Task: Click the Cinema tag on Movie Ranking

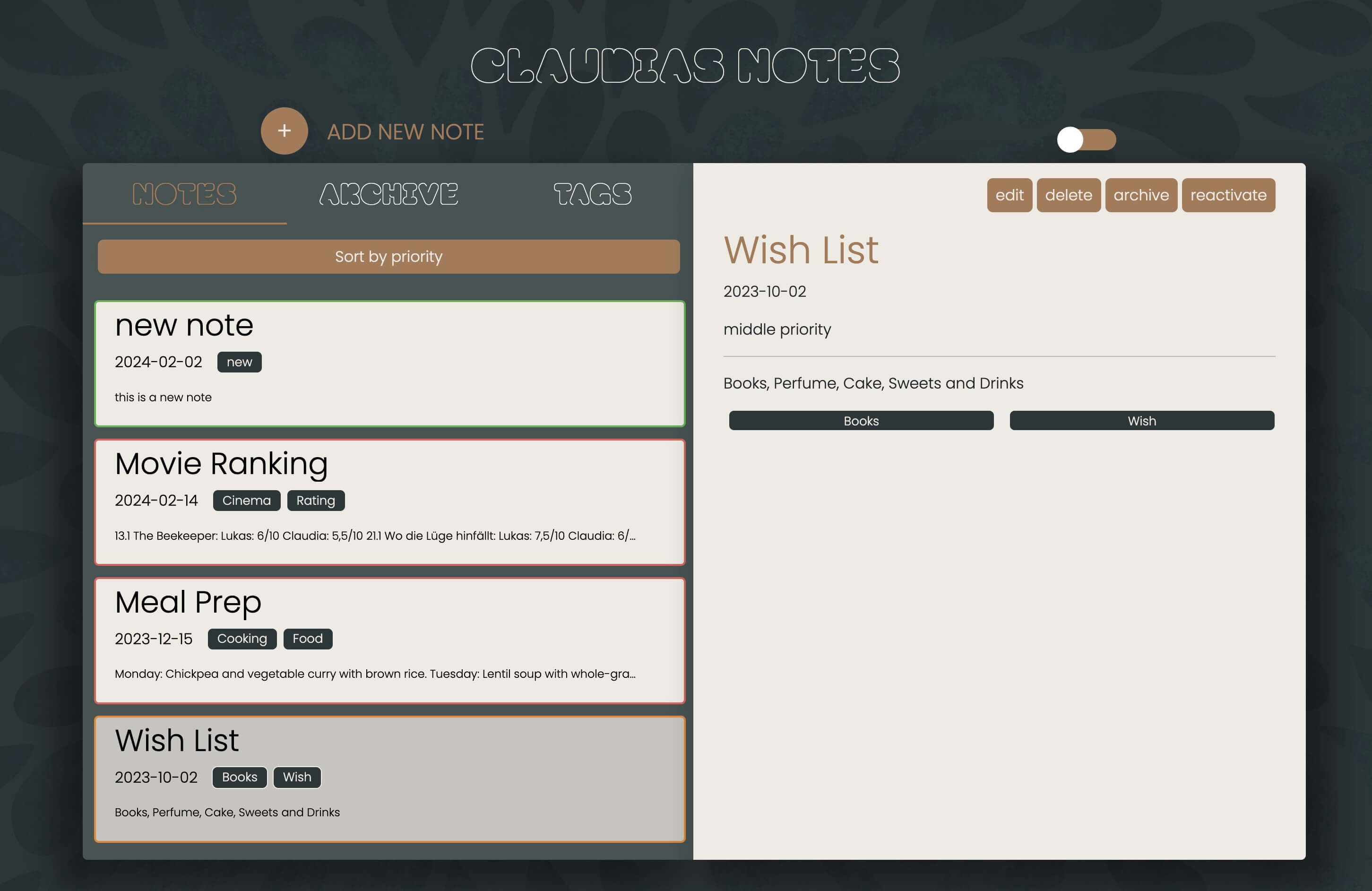Action: 246,501
